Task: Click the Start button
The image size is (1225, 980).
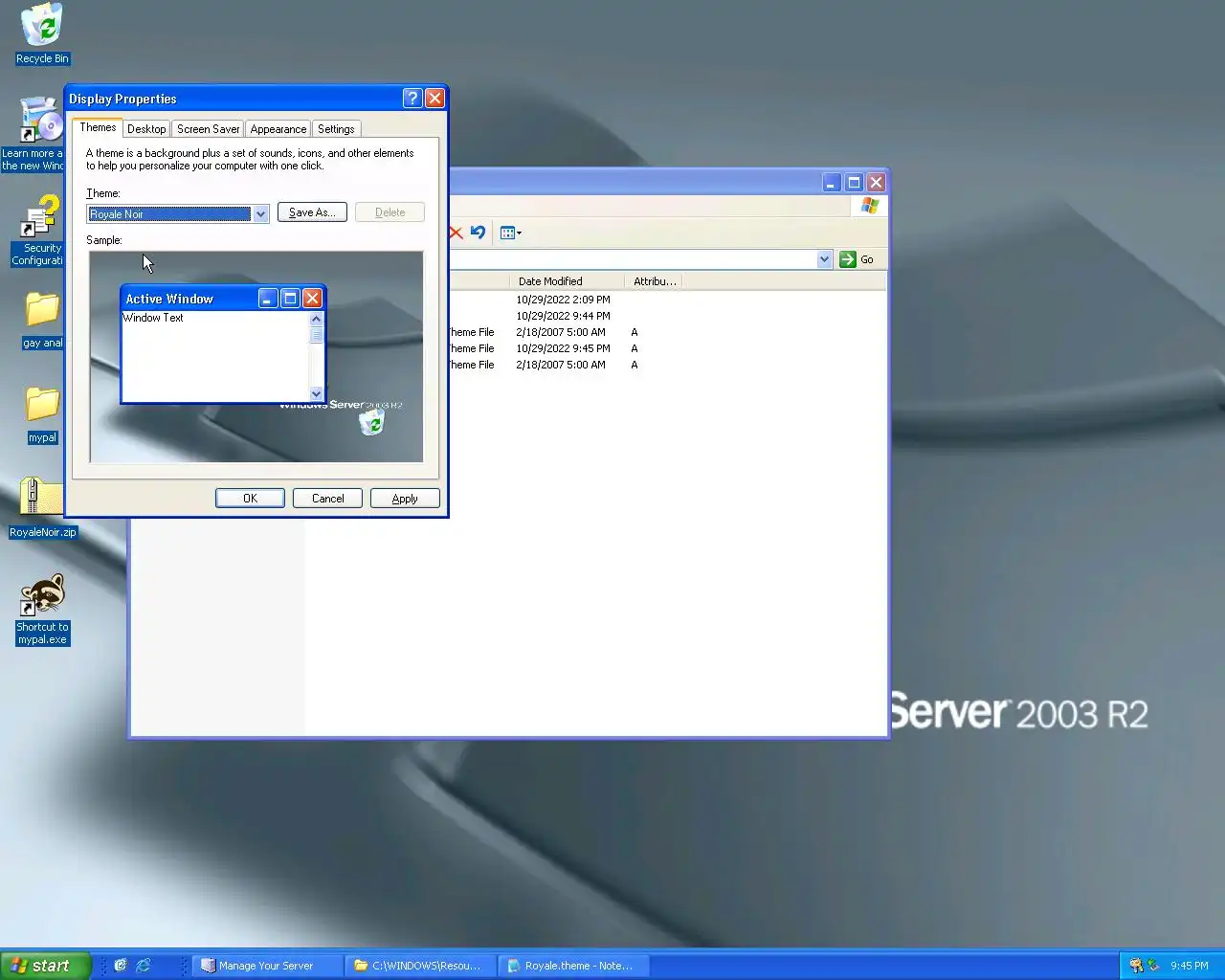Action: [45, 966]
